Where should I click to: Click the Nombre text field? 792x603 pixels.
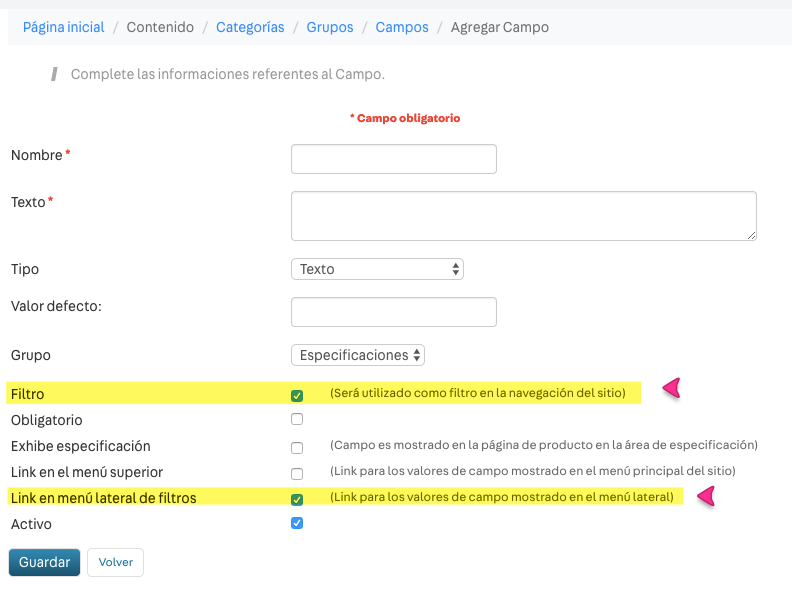(393, 159)
